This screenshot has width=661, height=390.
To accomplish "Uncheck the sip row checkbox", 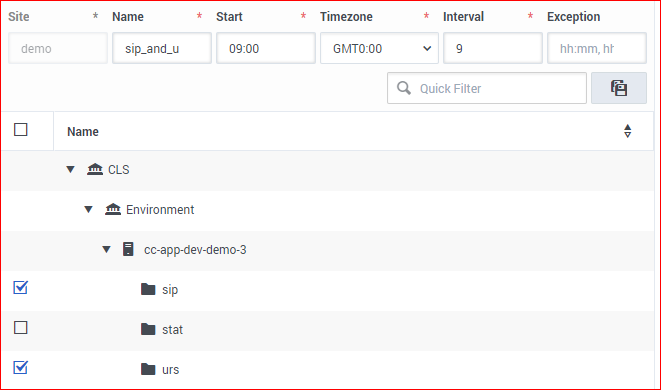I will click(x=21, y=288).
